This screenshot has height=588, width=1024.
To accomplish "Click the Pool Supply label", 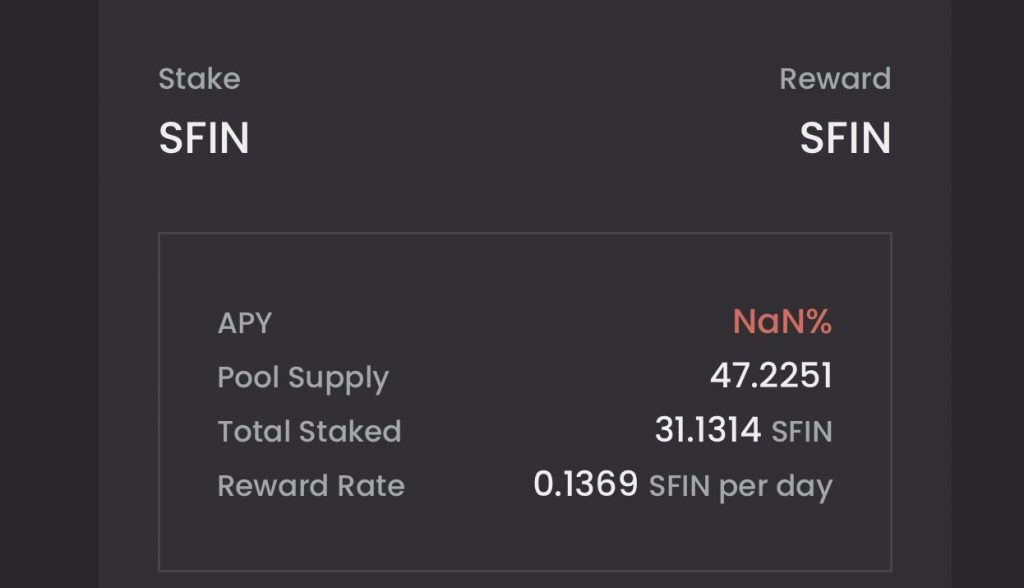I will point(303,378).
